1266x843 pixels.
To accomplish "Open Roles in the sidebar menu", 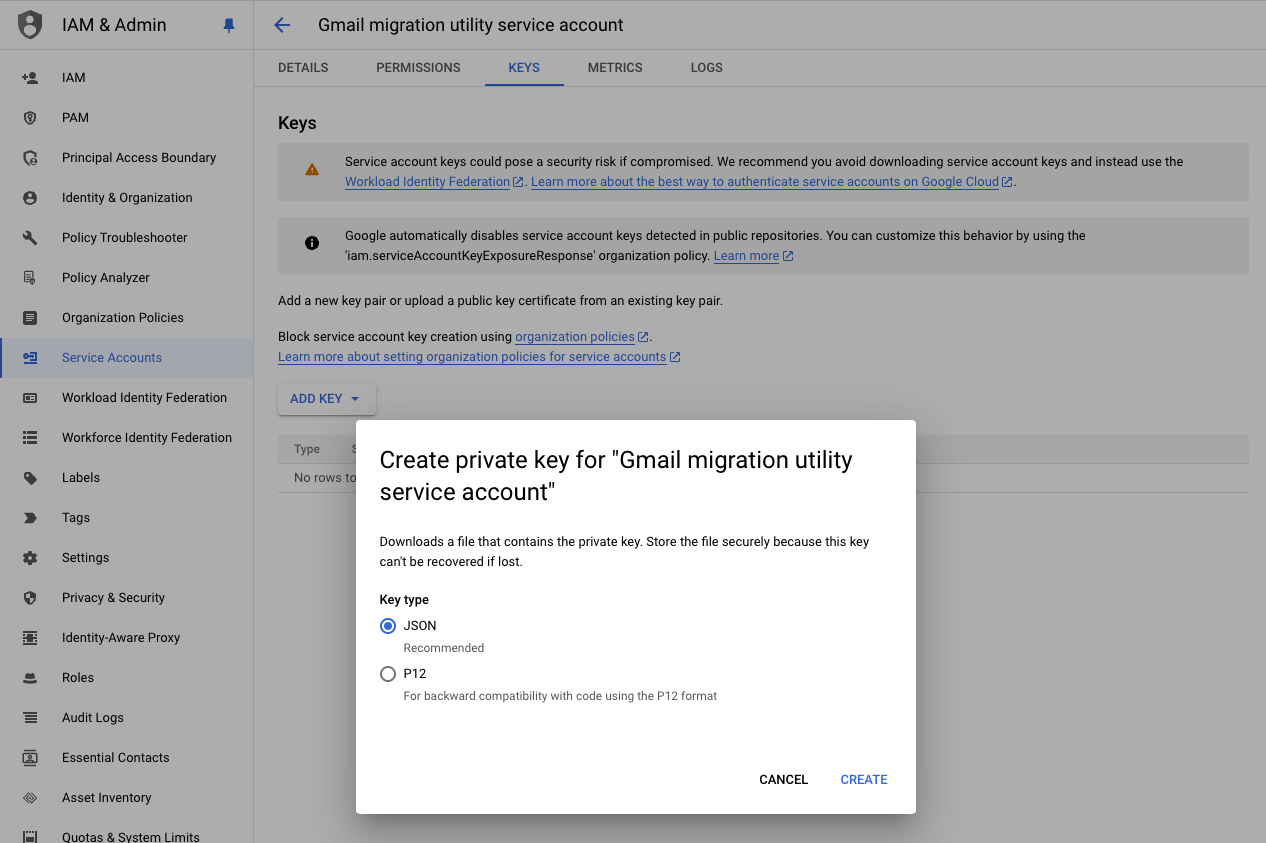I will [x=127, y=677].
